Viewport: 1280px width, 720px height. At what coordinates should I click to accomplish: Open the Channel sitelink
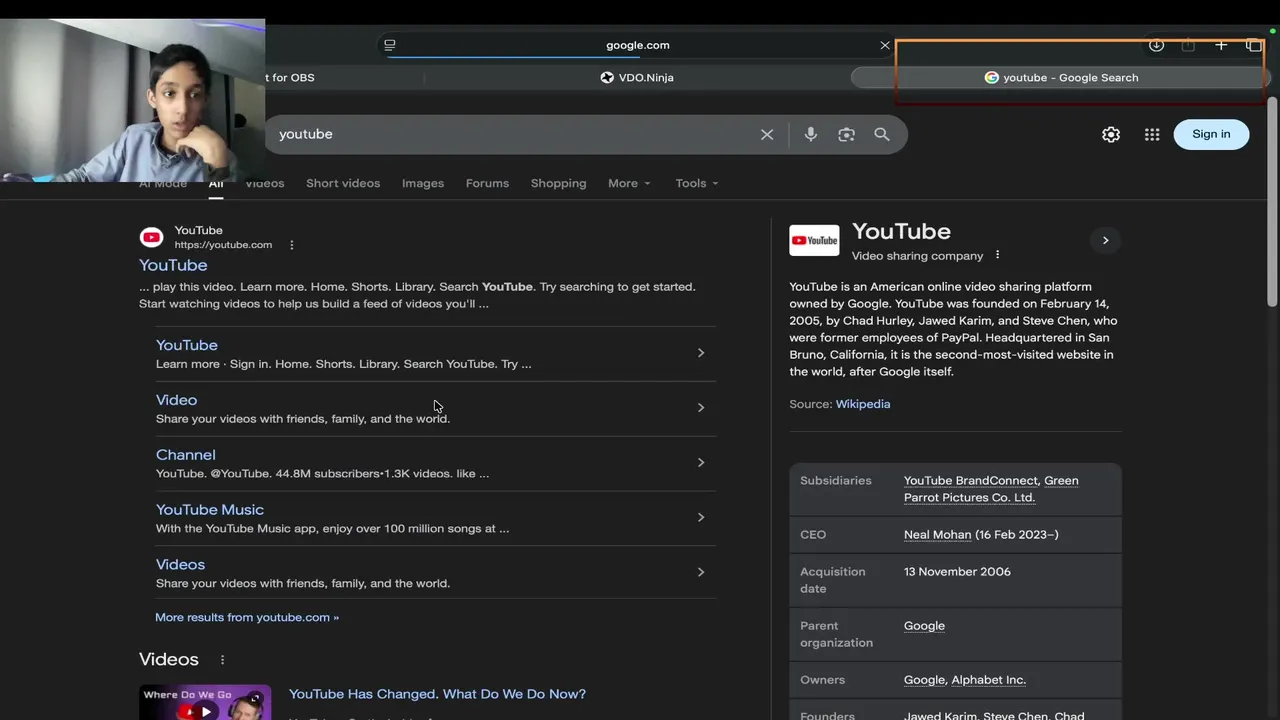tap(186, 455)
